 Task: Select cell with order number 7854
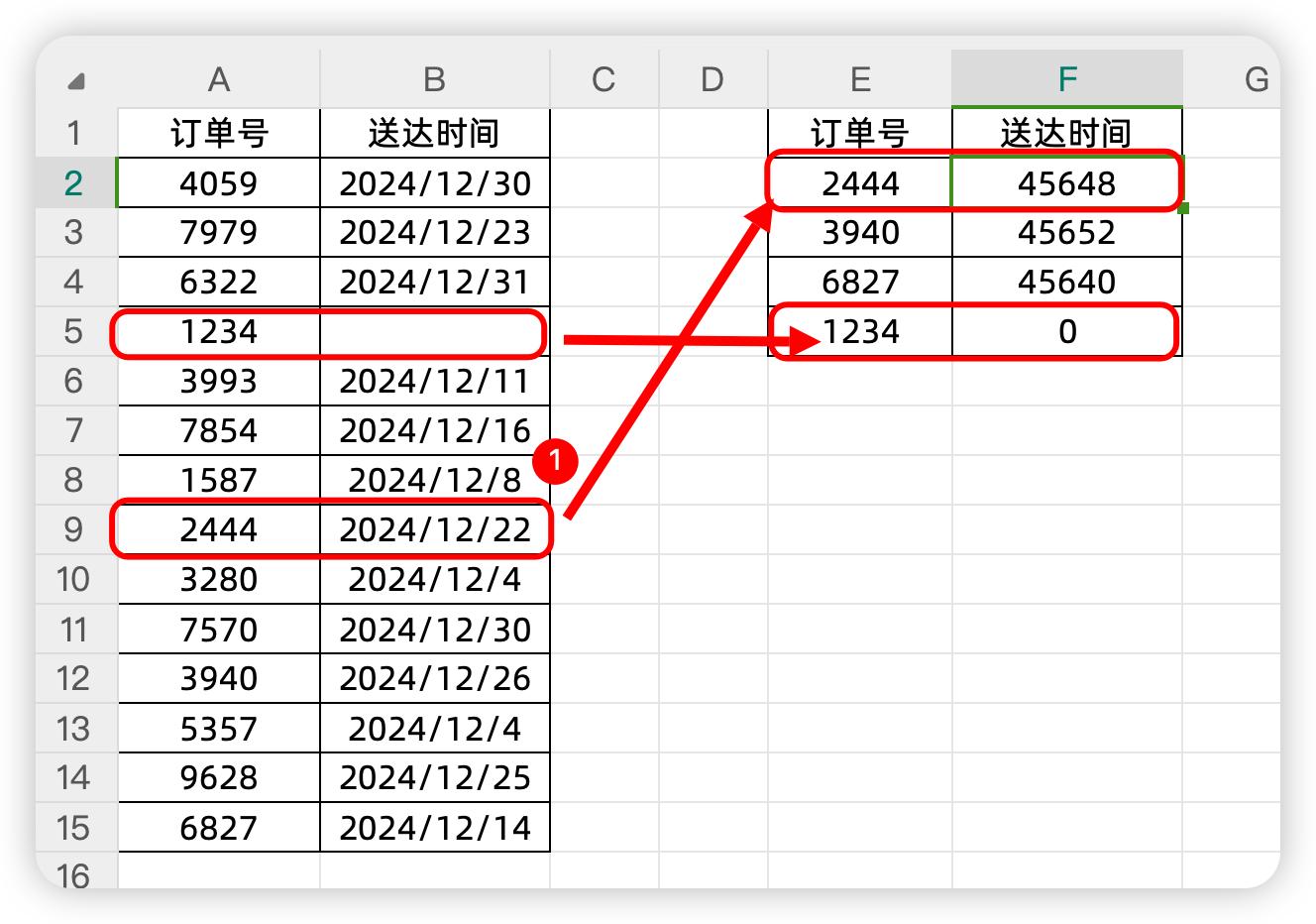(219, 430)
